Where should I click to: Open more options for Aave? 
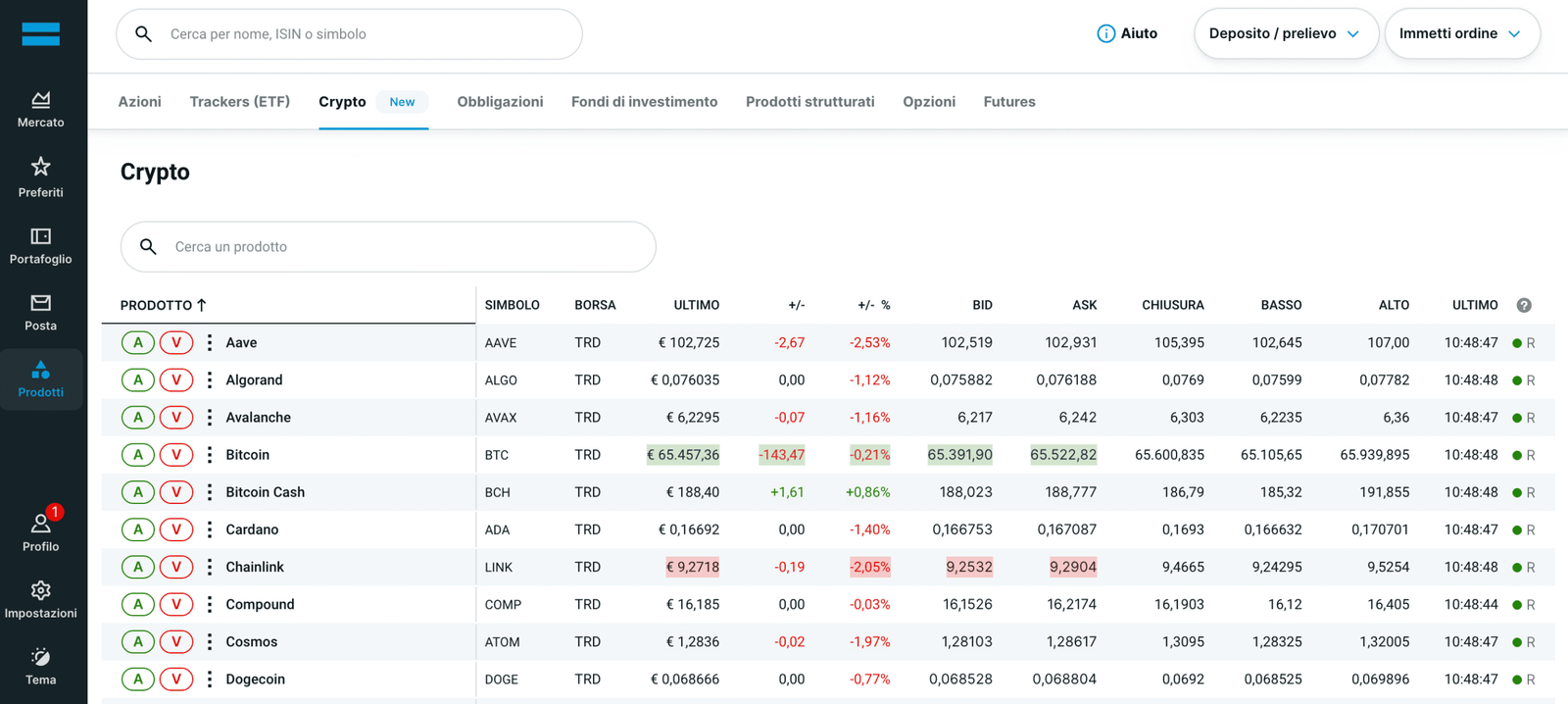pyautogui.click(x=209, y=342)
